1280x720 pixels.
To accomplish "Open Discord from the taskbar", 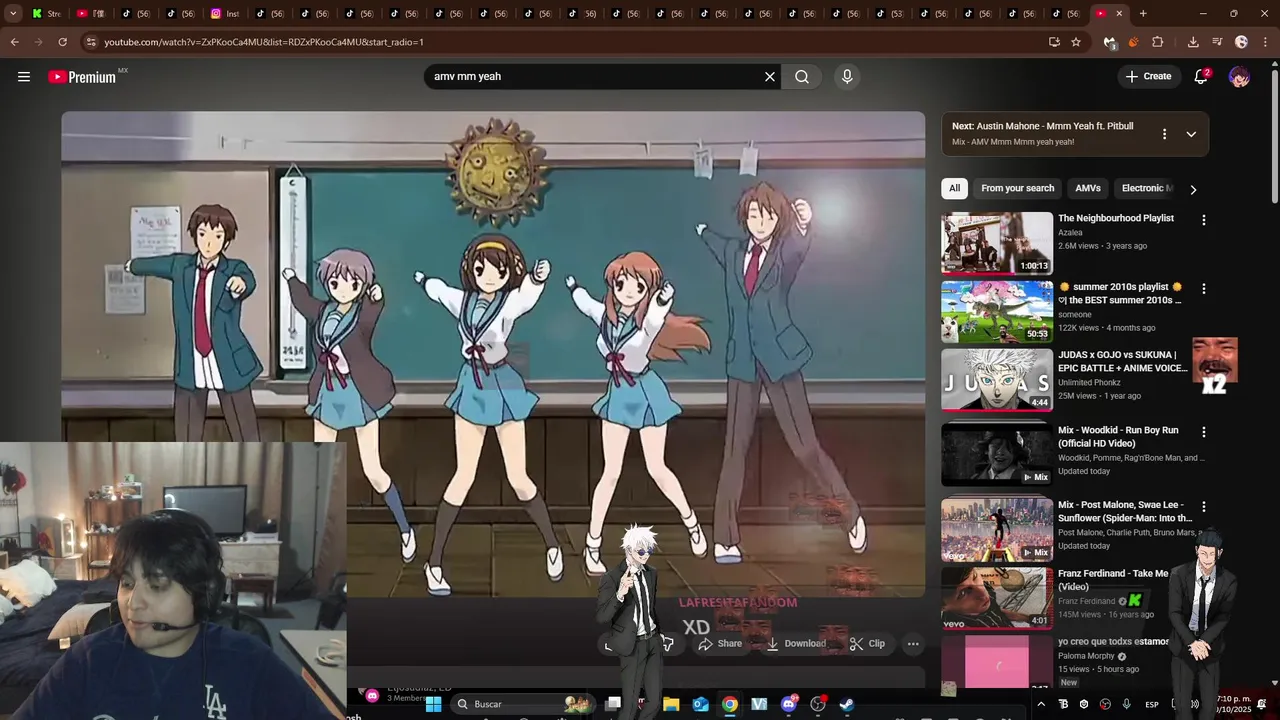I will pos(788,704).
